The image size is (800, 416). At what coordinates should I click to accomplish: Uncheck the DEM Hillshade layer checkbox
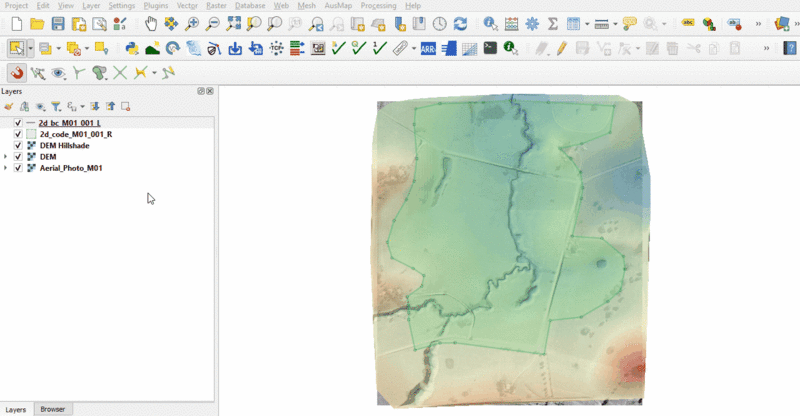pyautogui.click(x=18, y=145)
